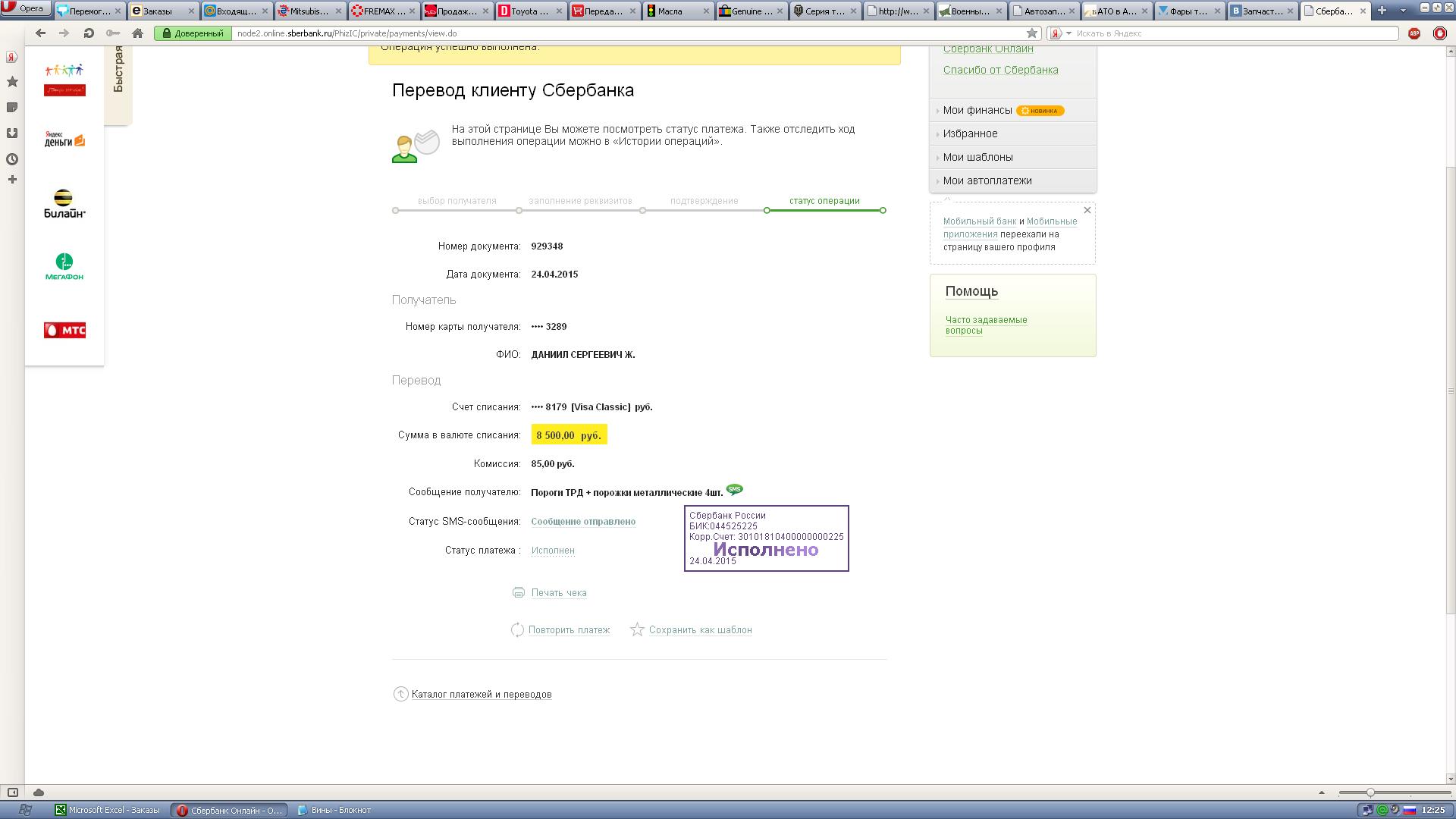Switch to the Масла browser tab
The width and height of the screenshot is (1456, 819).
click(678, 11)
